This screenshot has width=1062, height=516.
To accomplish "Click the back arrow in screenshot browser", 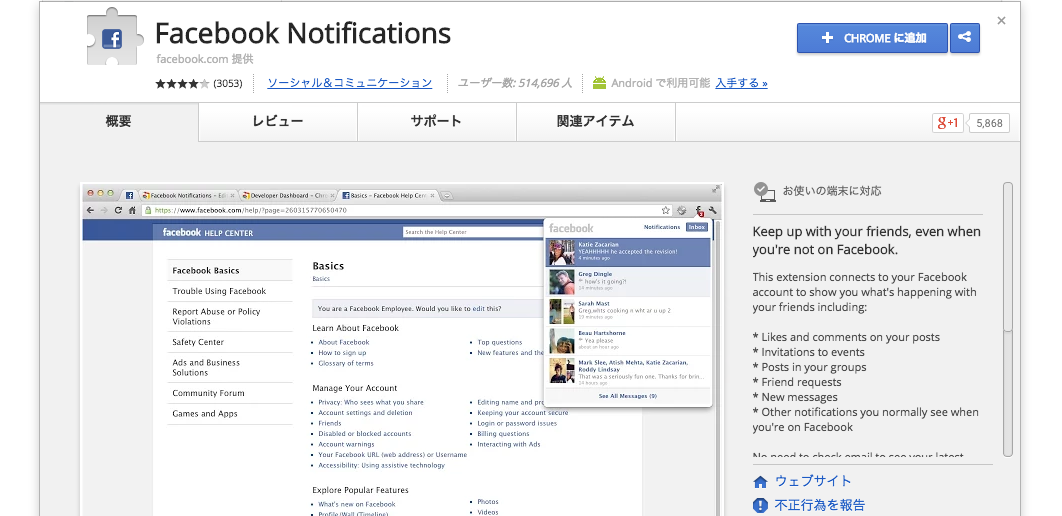I will click(90, 210).
